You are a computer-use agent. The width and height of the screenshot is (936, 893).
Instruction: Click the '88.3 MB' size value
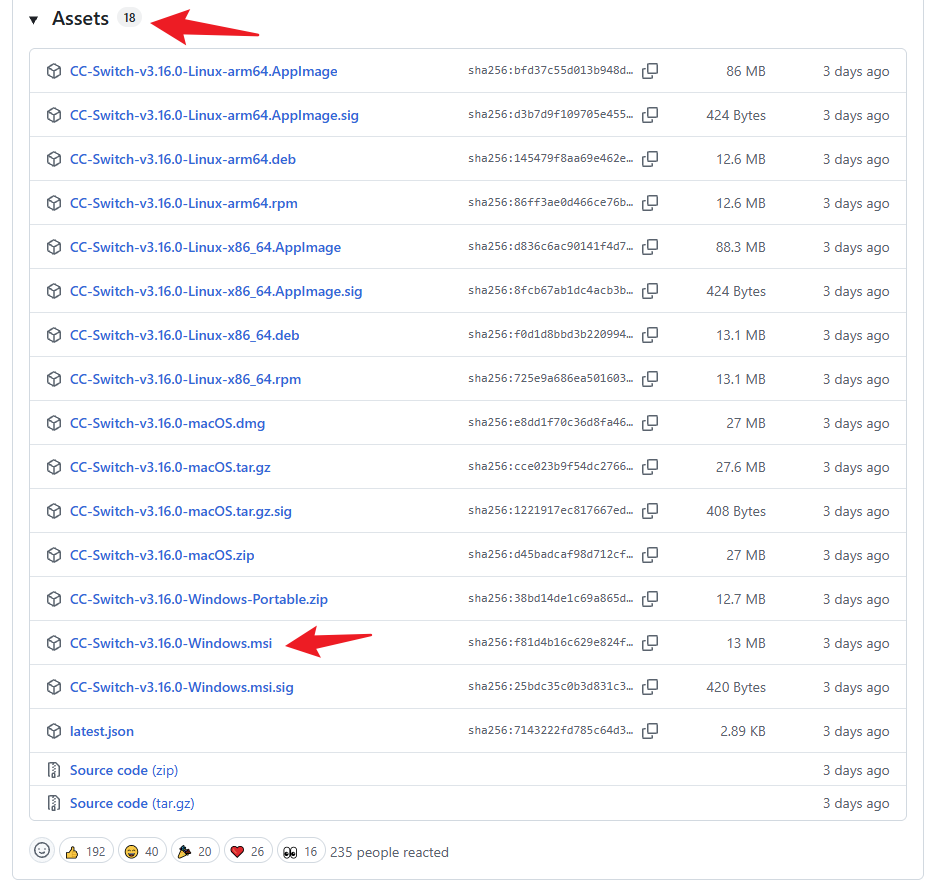(x=741, y=247)
